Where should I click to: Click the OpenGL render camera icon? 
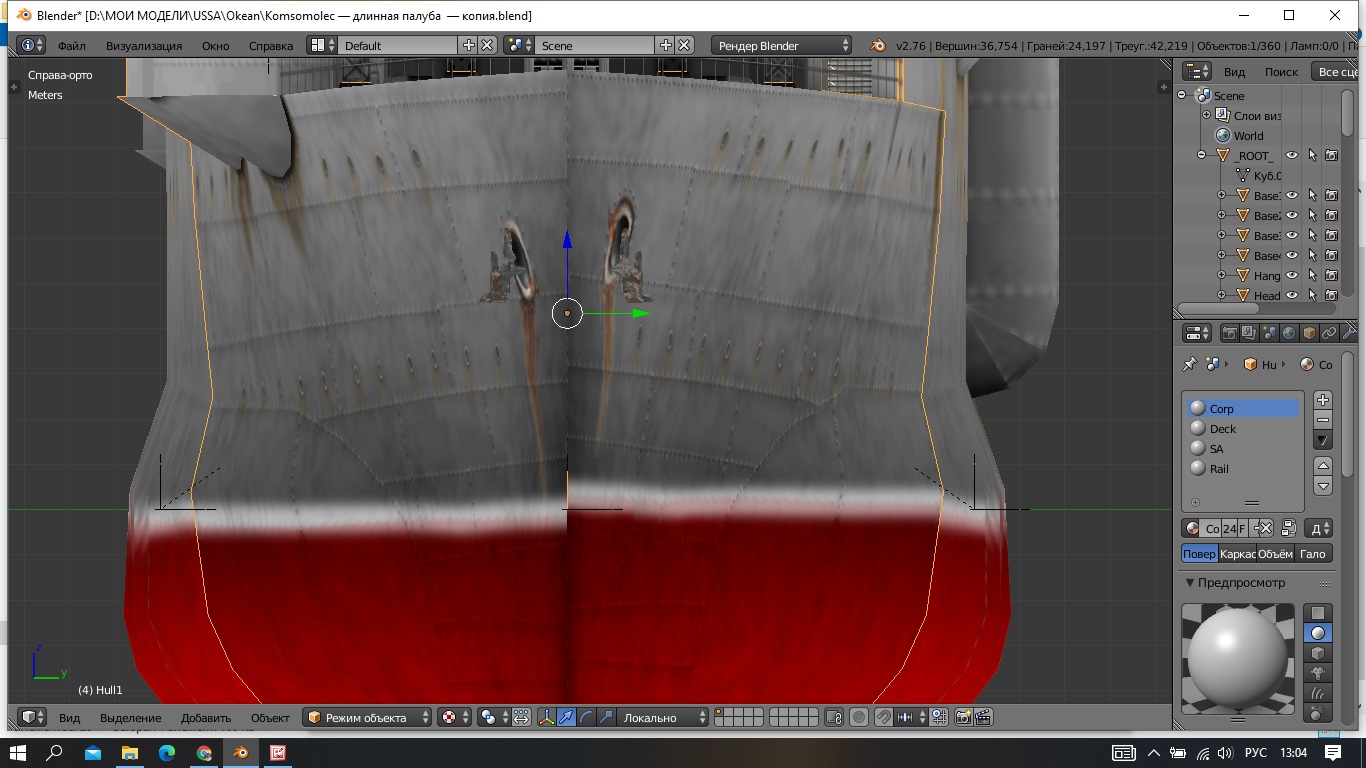(x=964, y=717)
